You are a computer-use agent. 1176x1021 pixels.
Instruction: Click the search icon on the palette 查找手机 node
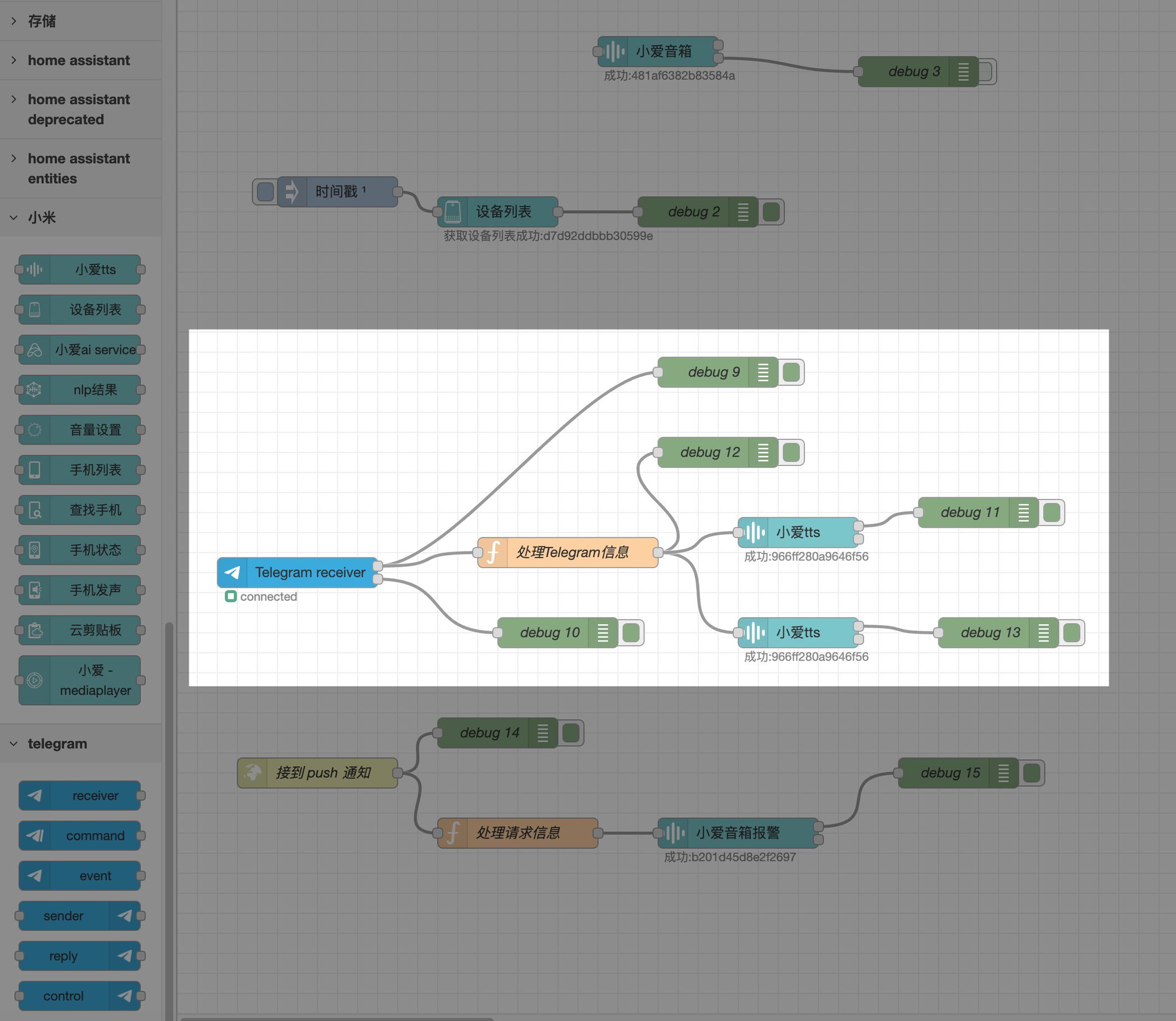click(34, 510)
